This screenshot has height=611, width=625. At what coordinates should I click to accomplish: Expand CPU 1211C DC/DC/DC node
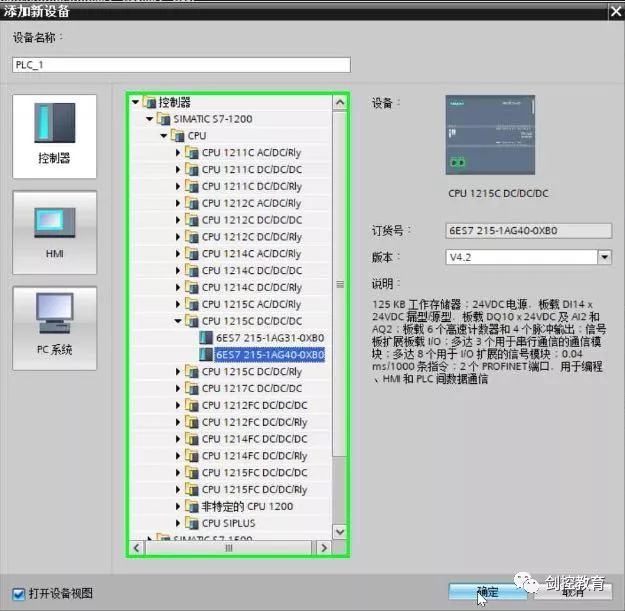(178, 169)
